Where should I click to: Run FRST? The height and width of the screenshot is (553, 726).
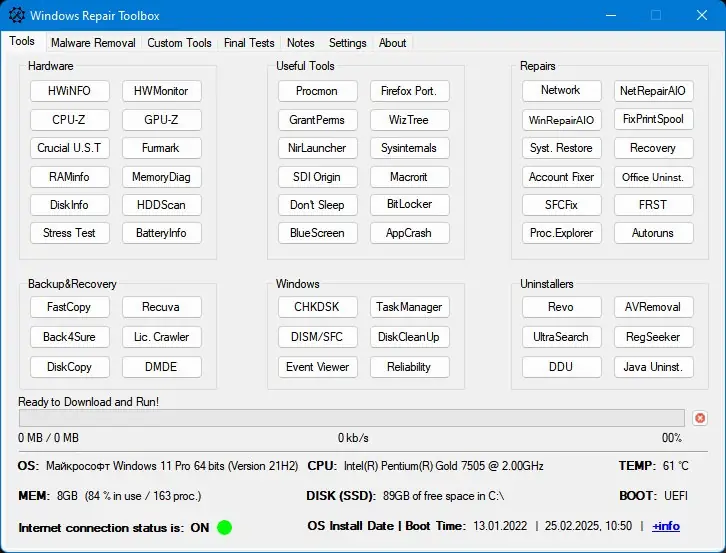653,205
